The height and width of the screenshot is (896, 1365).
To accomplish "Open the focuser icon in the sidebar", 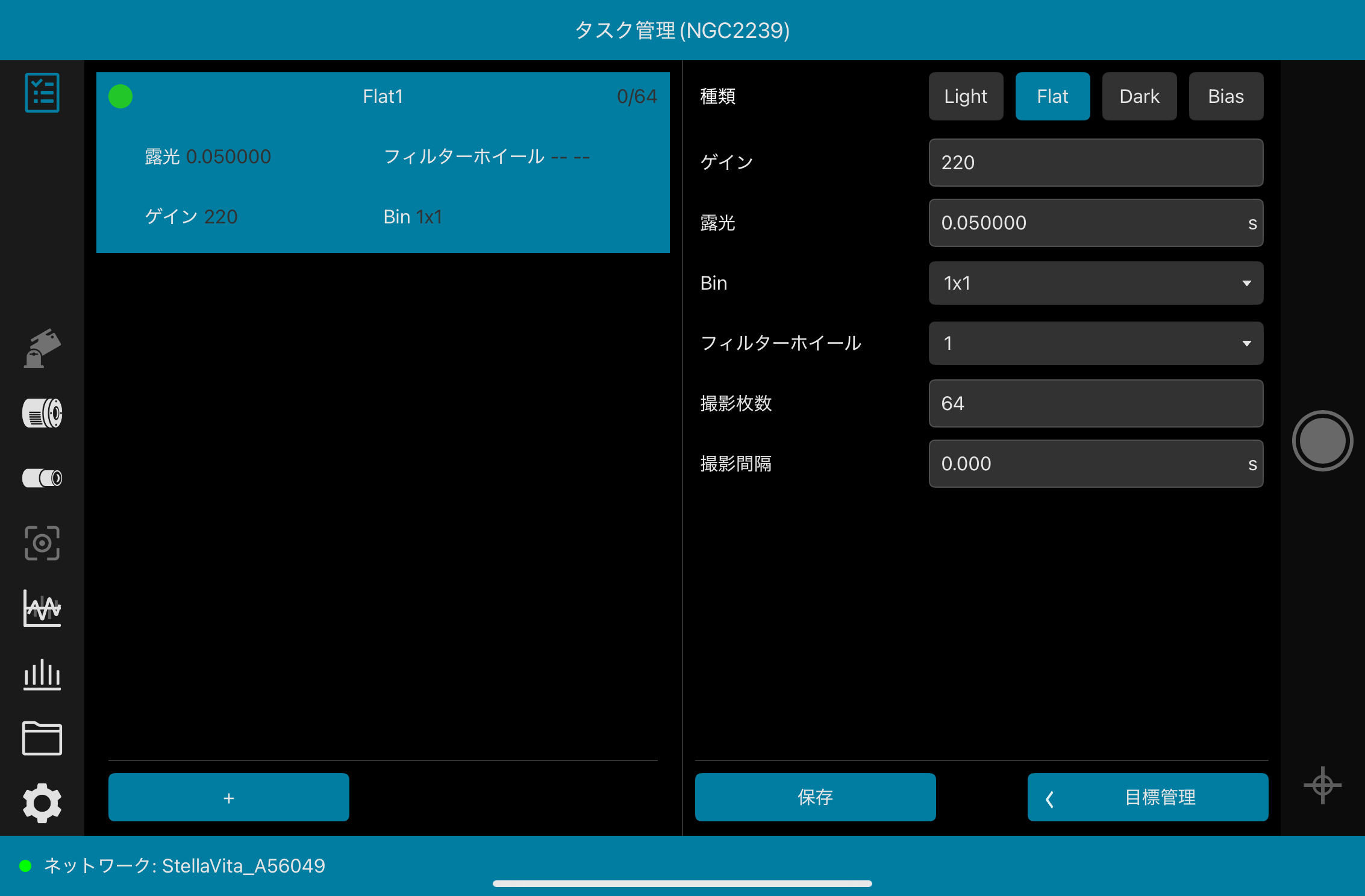I will point(42,478).
